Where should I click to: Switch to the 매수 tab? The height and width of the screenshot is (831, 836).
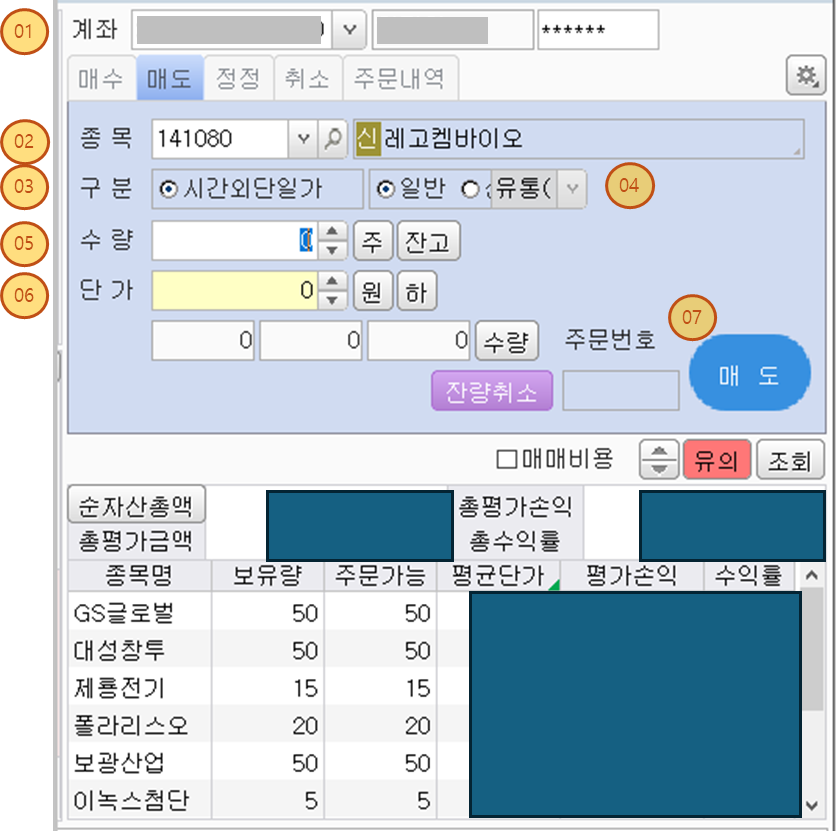point(101,78)
